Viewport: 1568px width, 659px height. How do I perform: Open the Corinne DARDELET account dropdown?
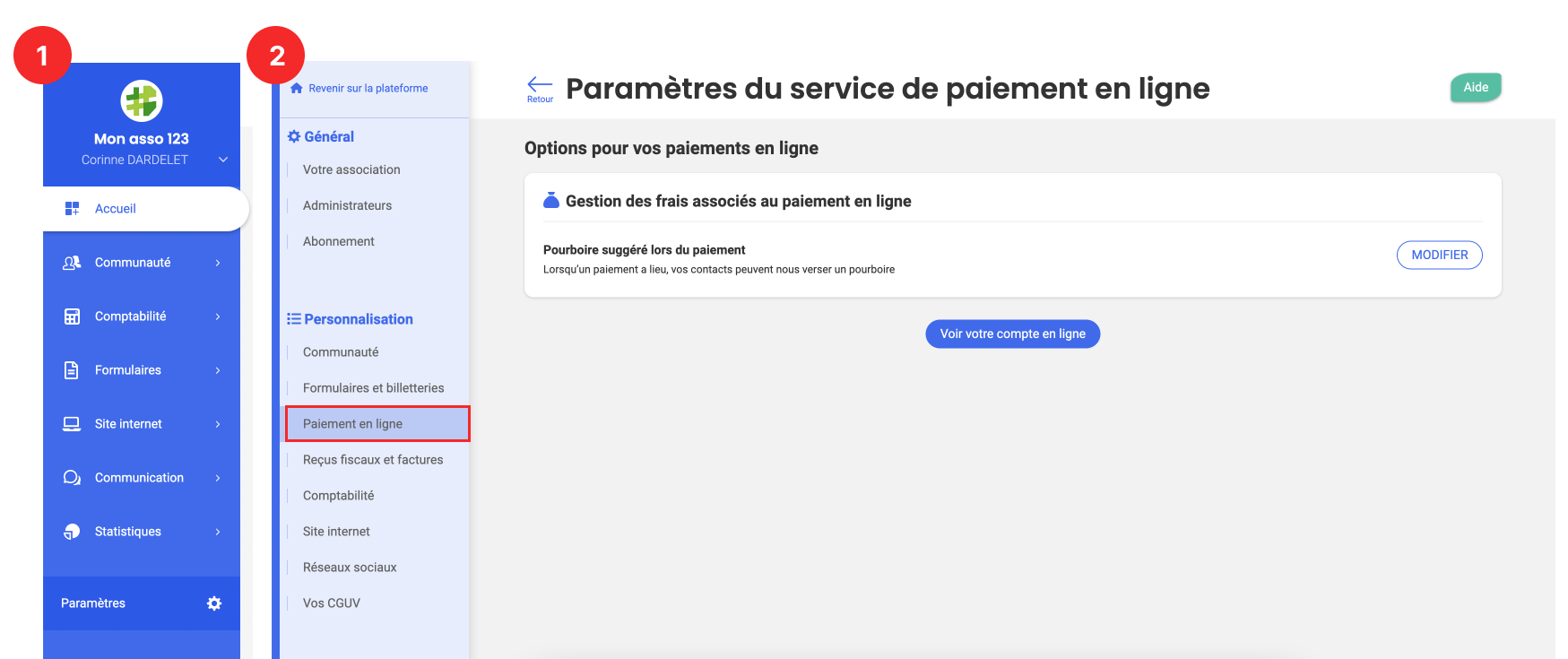pyautogui.click(x=223, y=160)
